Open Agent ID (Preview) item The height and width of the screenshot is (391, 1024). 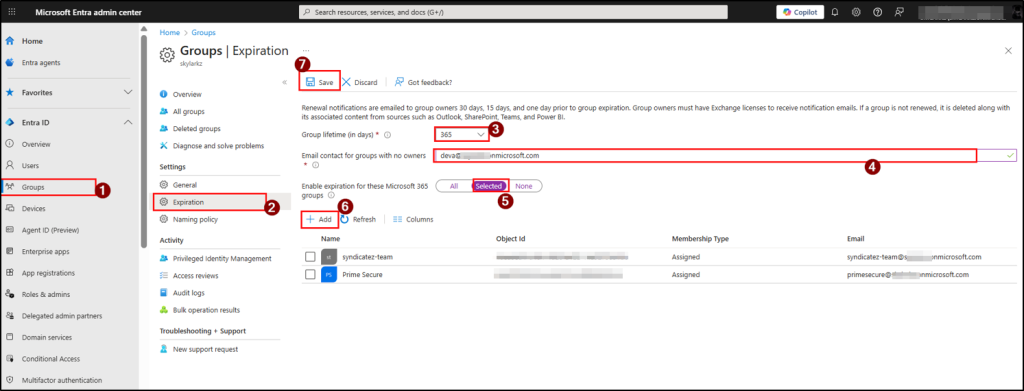(x=50, y=230)
